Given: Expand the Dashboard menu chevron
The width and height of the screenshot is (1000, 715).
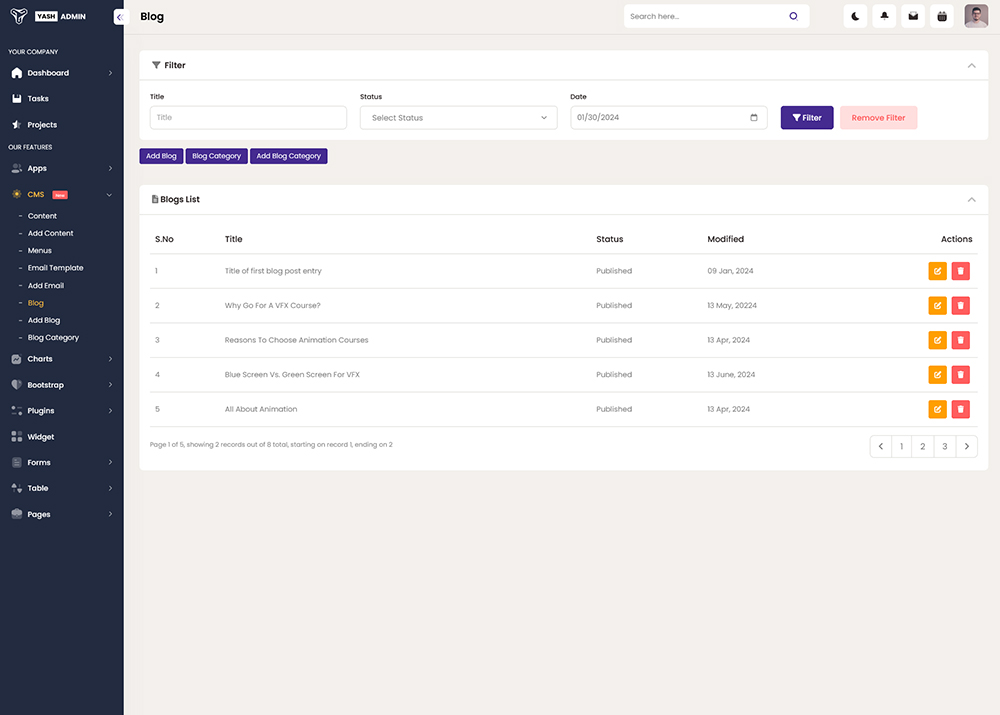Looking at the screenshot, I should pos(110,73).
